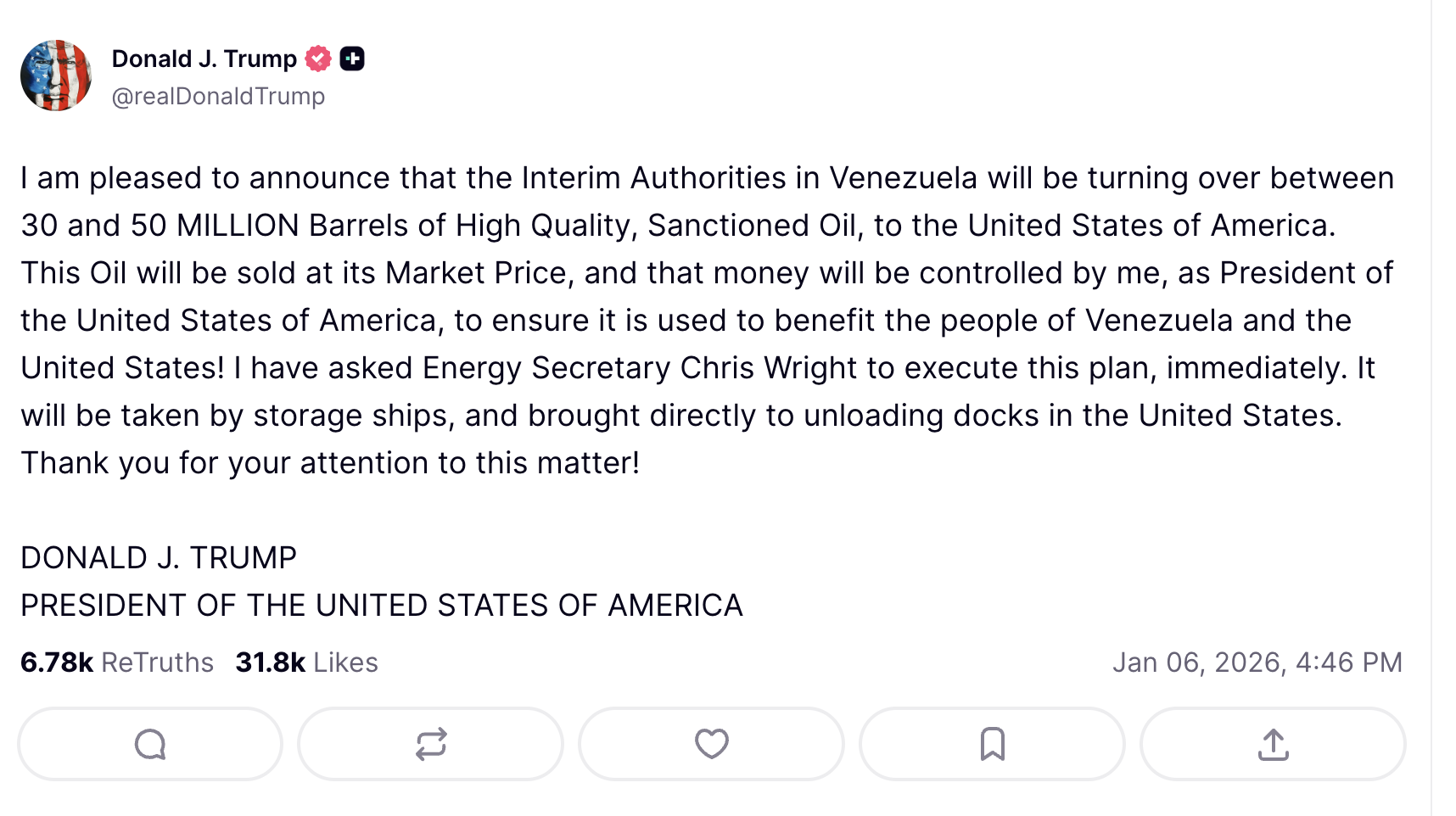Open the flag-painted profile avatar
The width and height of the screenshot is (1456, 816).
[x=56, y=75]
